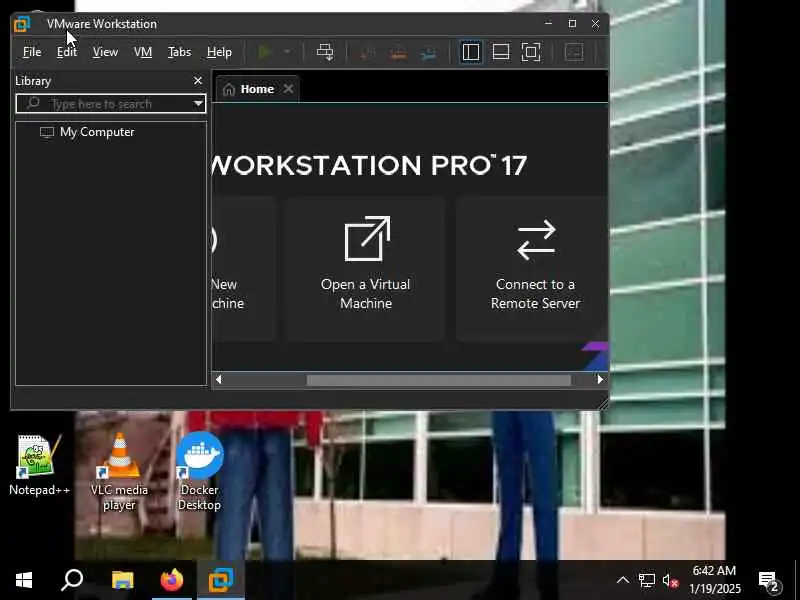This screenshot has height=600, width=800.
Task: Click the Take Snapshot toolbar icon
Action: tap(366, 53)
